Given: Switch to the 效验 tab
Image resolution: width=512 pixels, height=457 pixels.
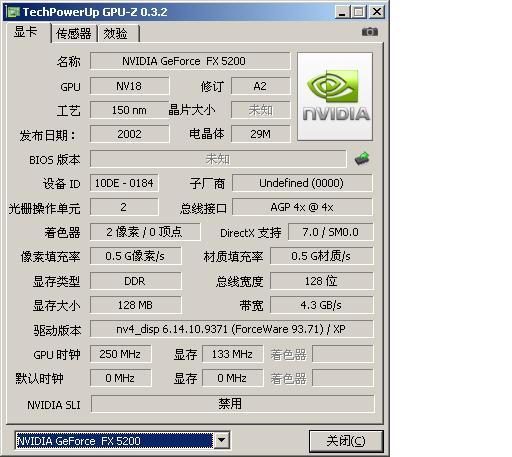Looking at the screenshot, I should (x=118, y=34).
